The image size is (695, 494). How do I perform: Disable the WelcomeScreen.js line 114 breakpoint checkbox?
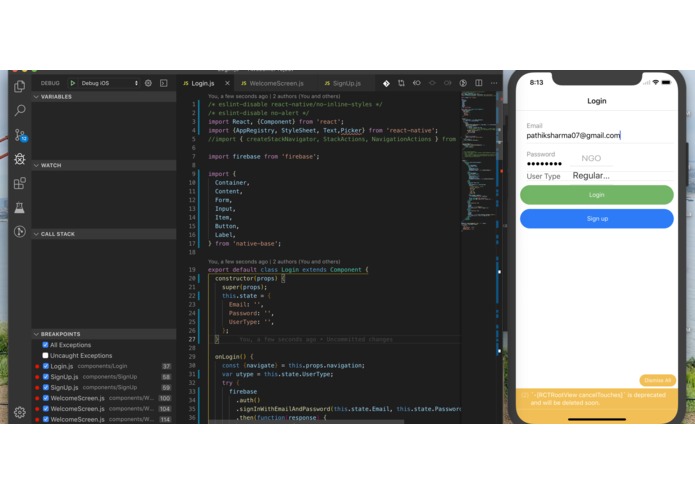point(46,419)
